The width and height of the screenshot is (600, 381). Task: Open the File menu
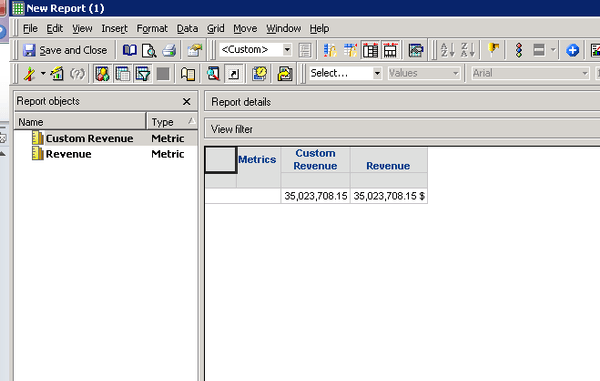[x=30, y=29]
